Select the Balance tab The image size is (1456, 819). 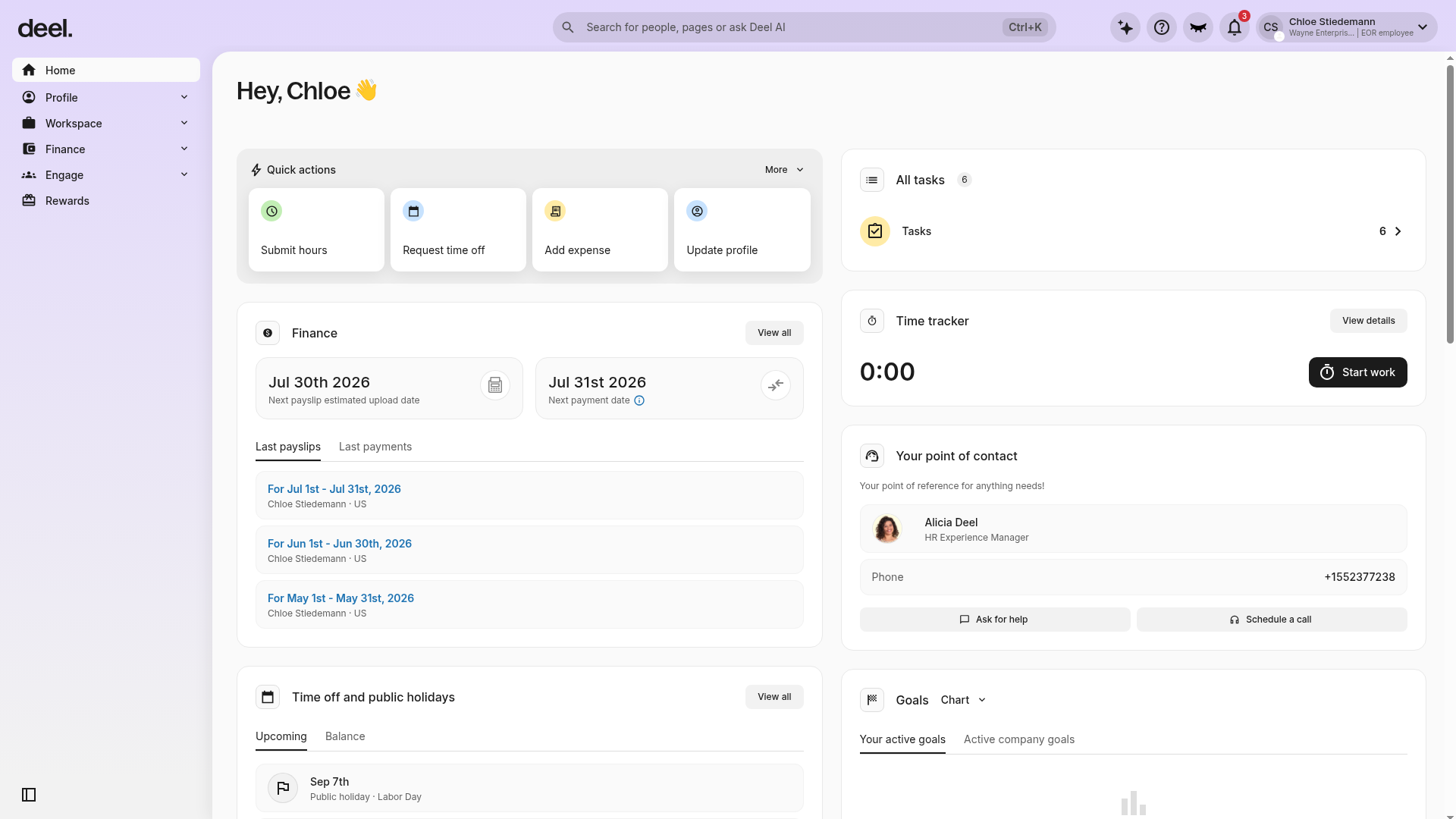pyautogui.click(x=345, y=736)
